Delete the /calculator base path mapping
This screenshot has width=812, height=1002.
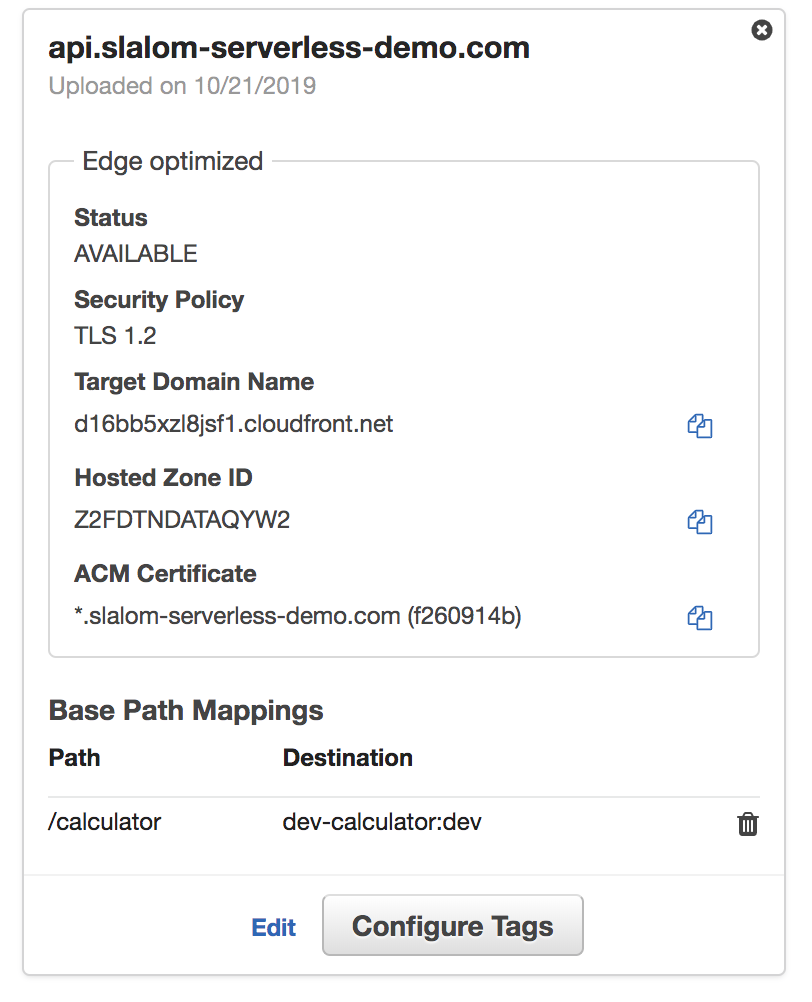(x=747, y=824)
